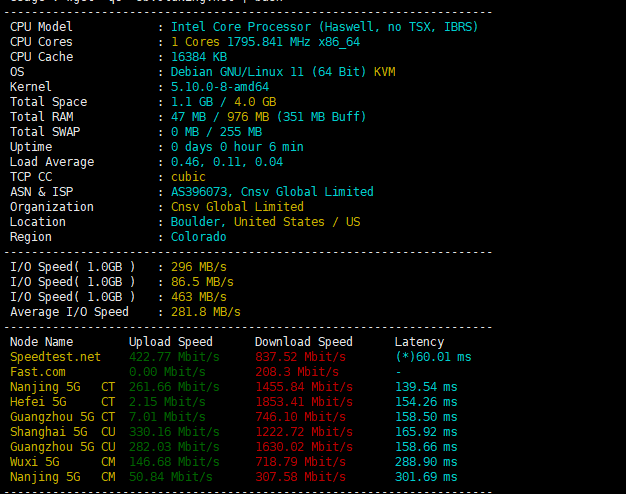Click the latency value 158.50 ms
This screenshot has height=494, width=626.
[426, 417]
